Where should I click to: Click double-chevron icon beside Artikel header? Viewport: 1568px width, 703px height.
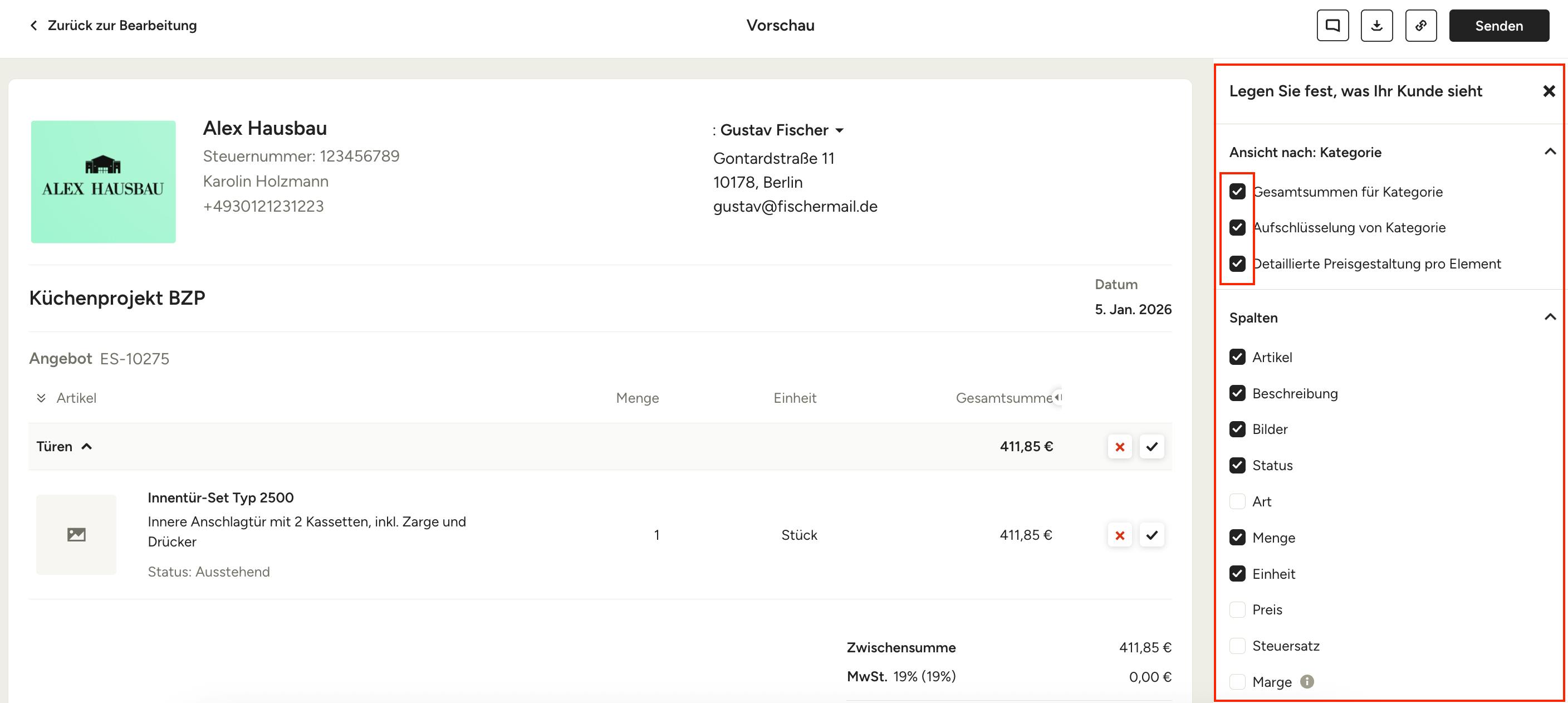pyautogui.click(x=41, y=398)
